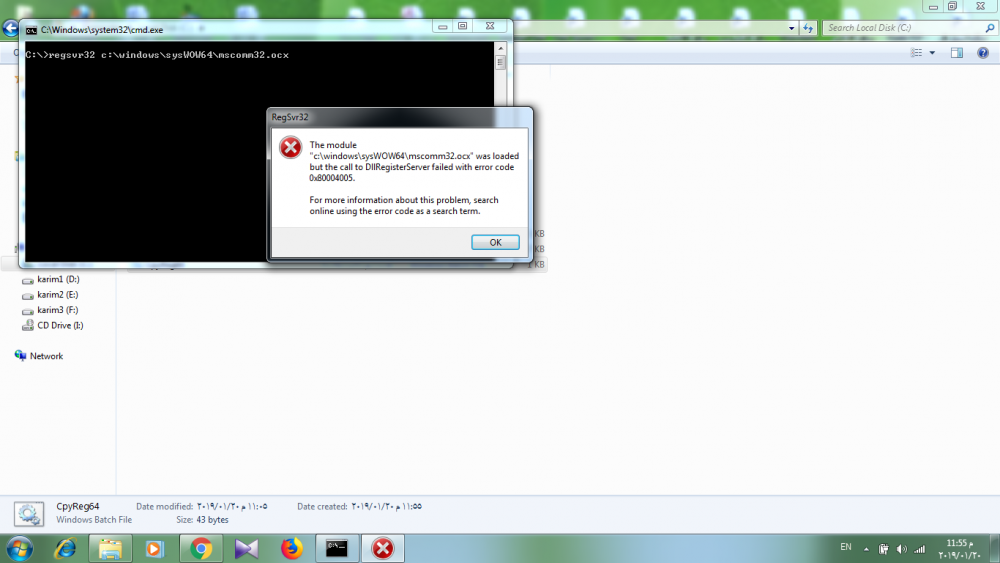Open Windows Media Player from taskbar
This screenshot has width=1000, height=563.
[155, 548]
